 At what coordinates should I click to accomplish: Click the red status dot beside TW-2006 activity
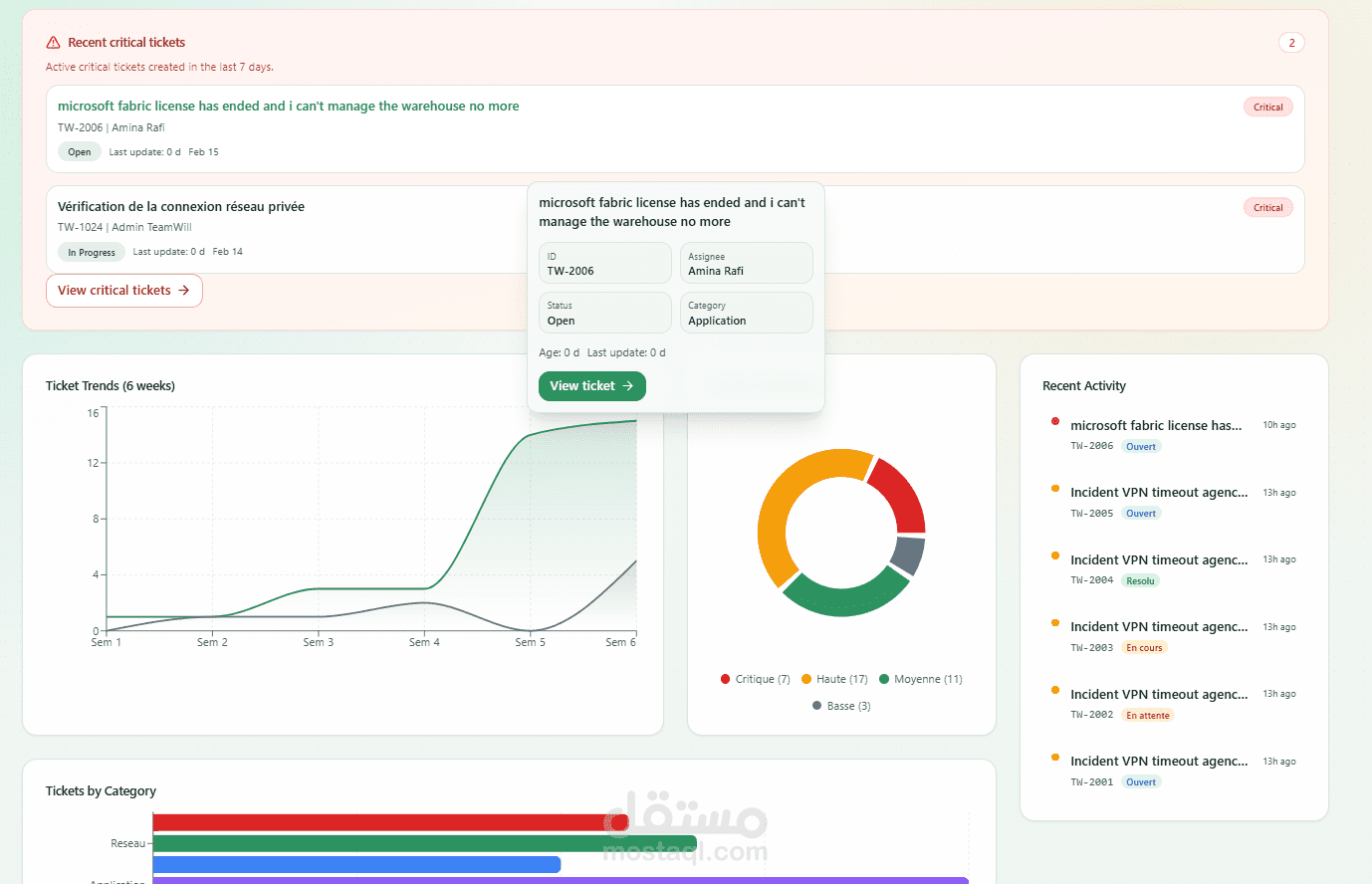pyautogui.click(x=1055, y=421)
